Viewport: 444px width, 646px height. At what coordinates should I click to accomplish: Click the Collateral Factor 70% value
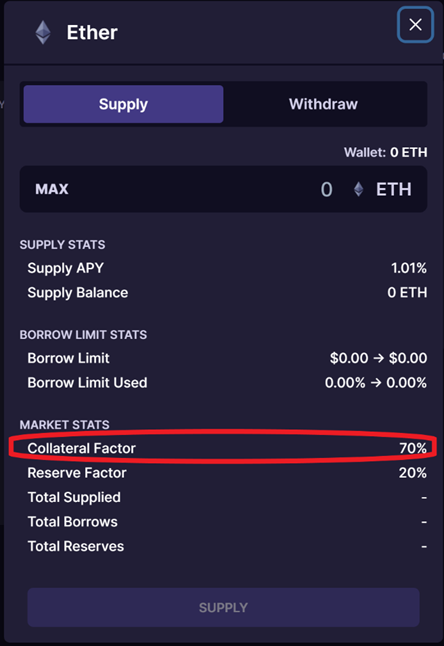(x=413, y=448)
